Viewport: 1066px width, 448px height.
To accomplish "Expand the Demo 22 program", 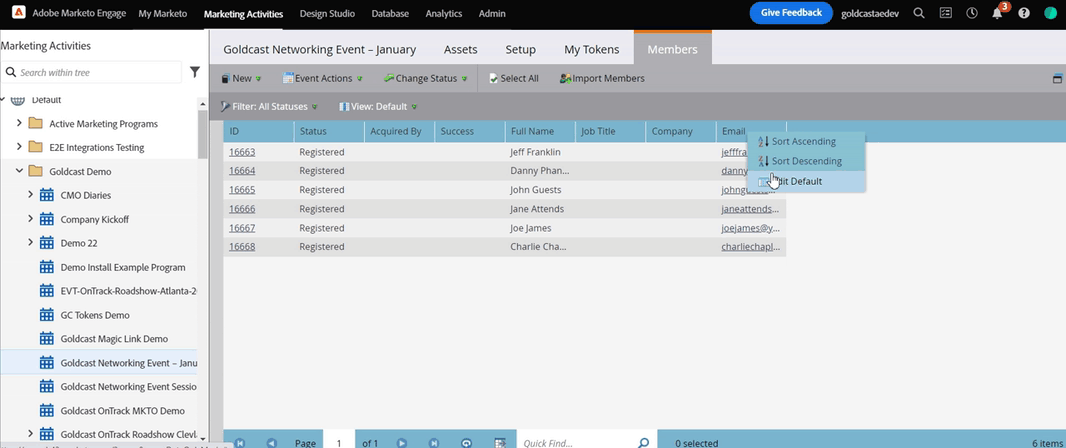I will (30, 243).
